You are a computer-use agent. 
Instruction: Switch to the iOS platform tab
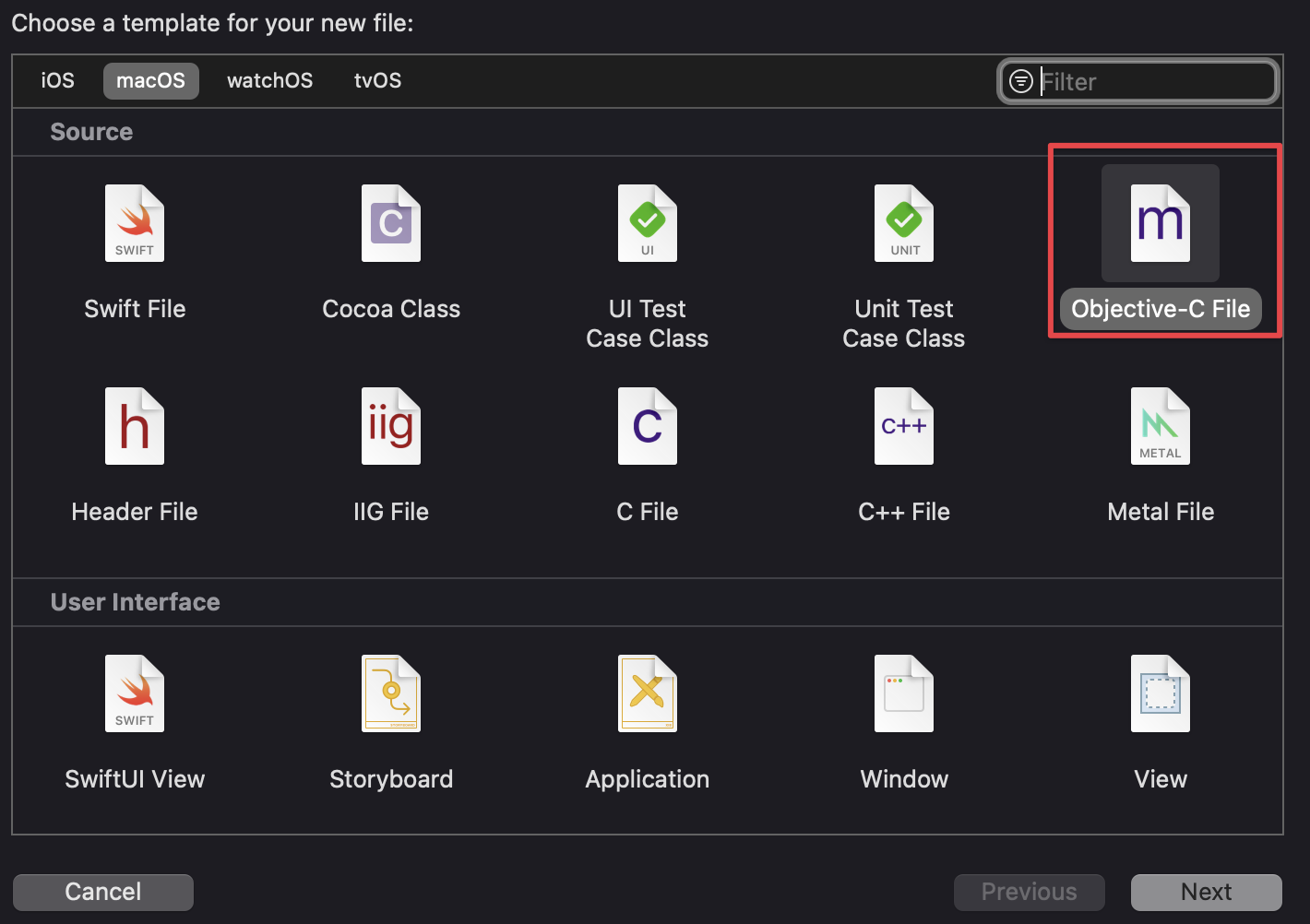click(57, 80)
